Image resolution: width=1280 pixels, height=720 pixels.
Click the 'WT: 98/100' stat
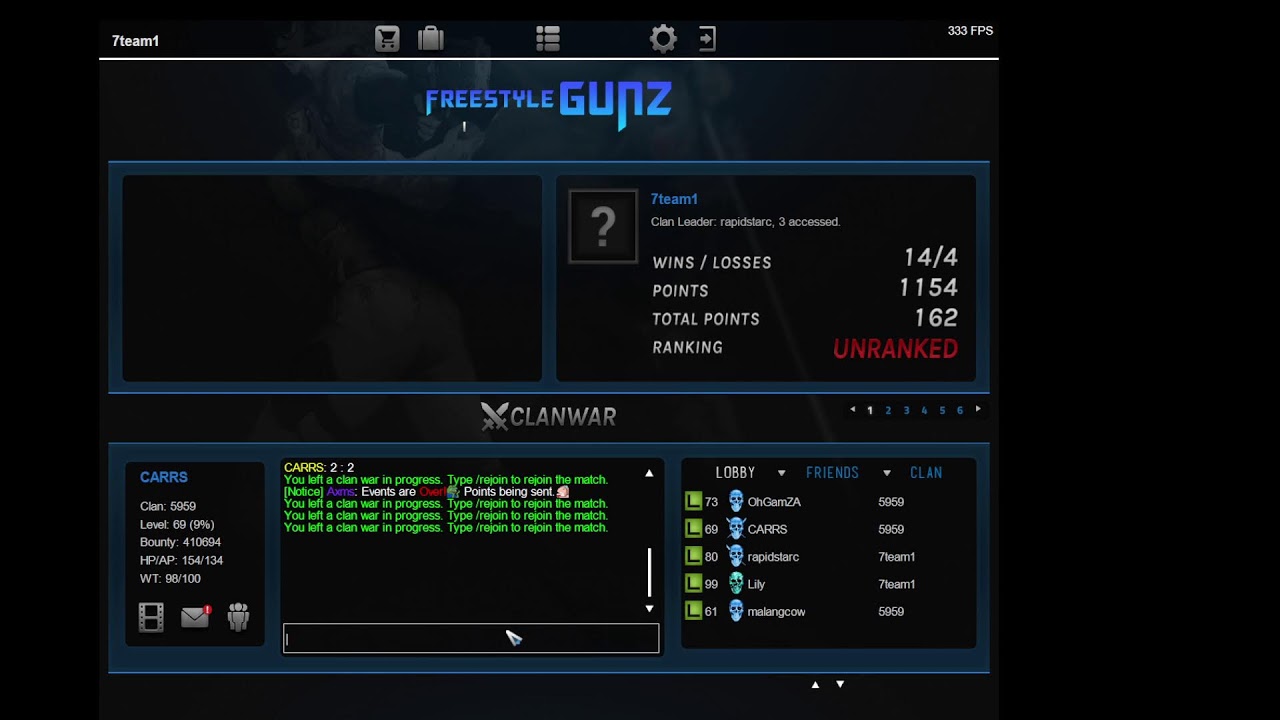tap(170, 578)
